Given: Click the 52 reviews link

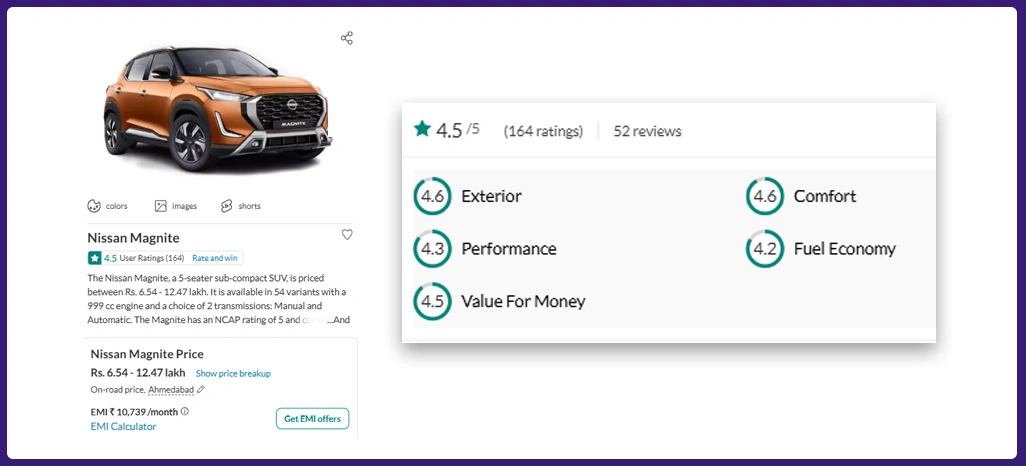Looking at the screenshot, I should [647, 131].
